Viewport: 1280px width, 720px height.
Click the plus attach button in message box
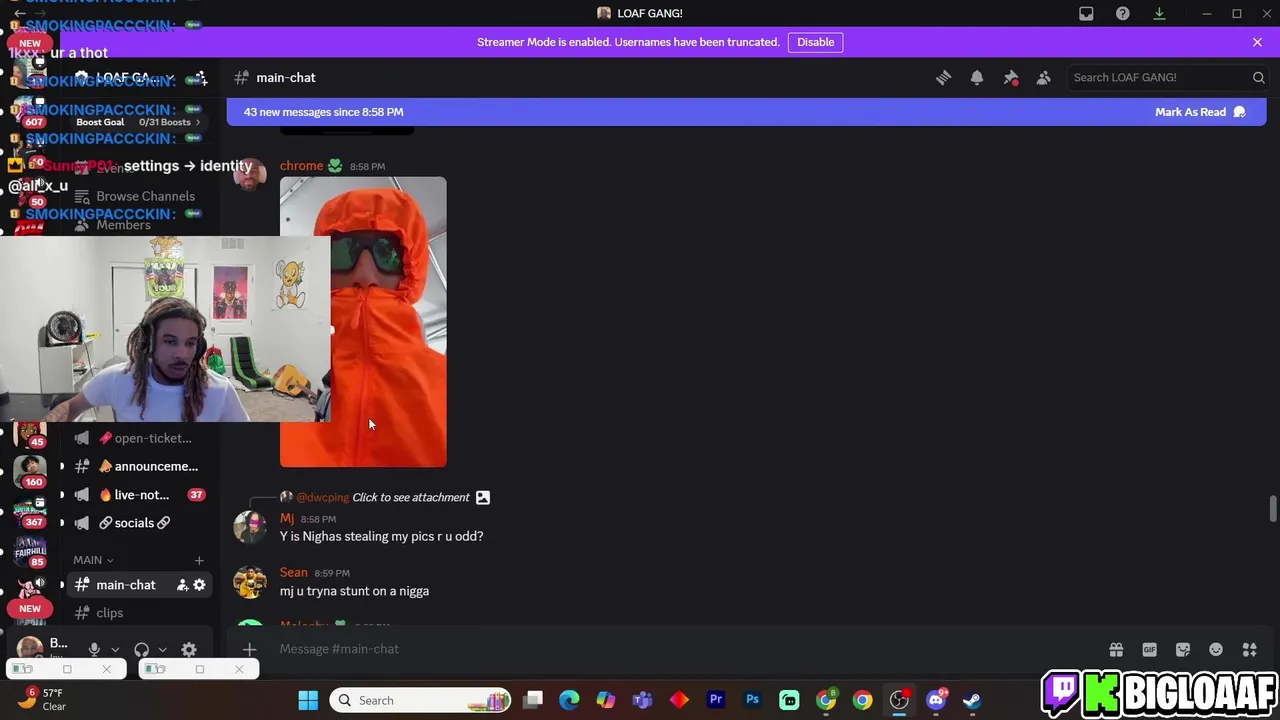[x=249, y=649]
